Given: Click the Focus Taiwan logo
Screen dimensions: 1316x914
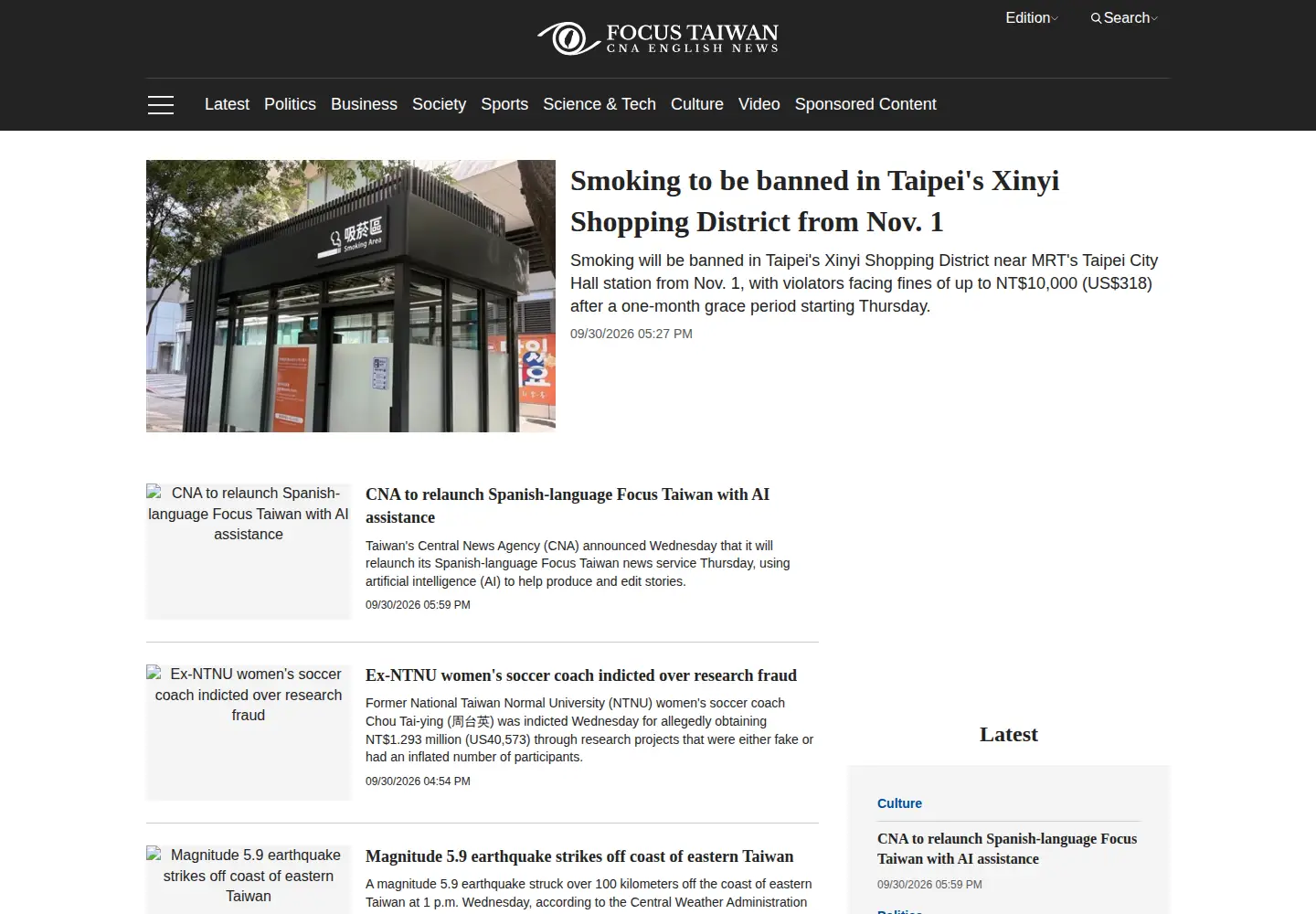Looking at the screenshot, I should click(x=658, y=38).
